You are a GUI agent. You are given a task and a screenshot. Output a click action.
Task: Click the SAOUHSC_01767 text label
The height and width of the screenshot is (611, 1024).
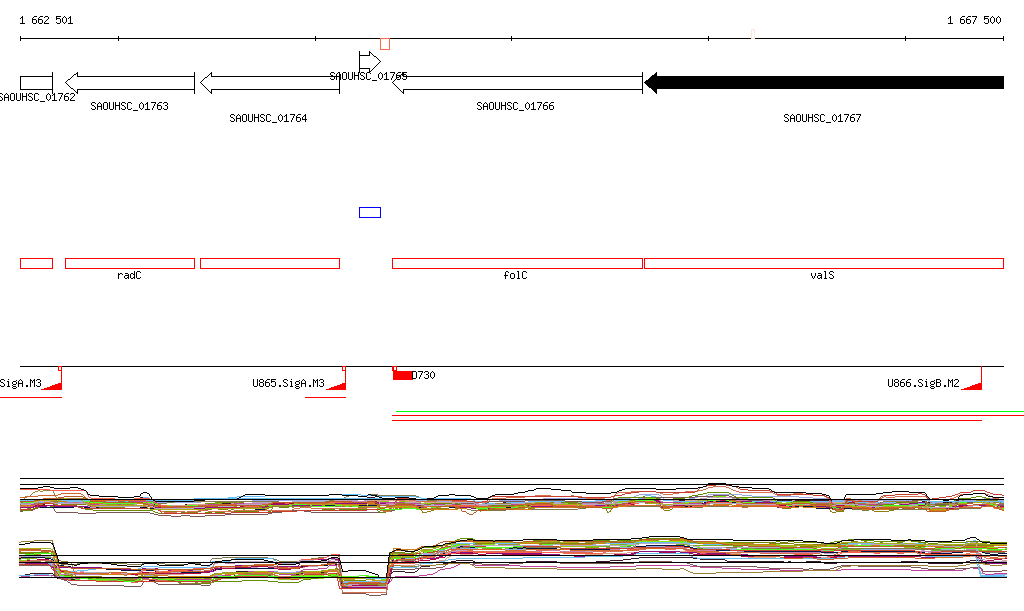coord(822,118)
